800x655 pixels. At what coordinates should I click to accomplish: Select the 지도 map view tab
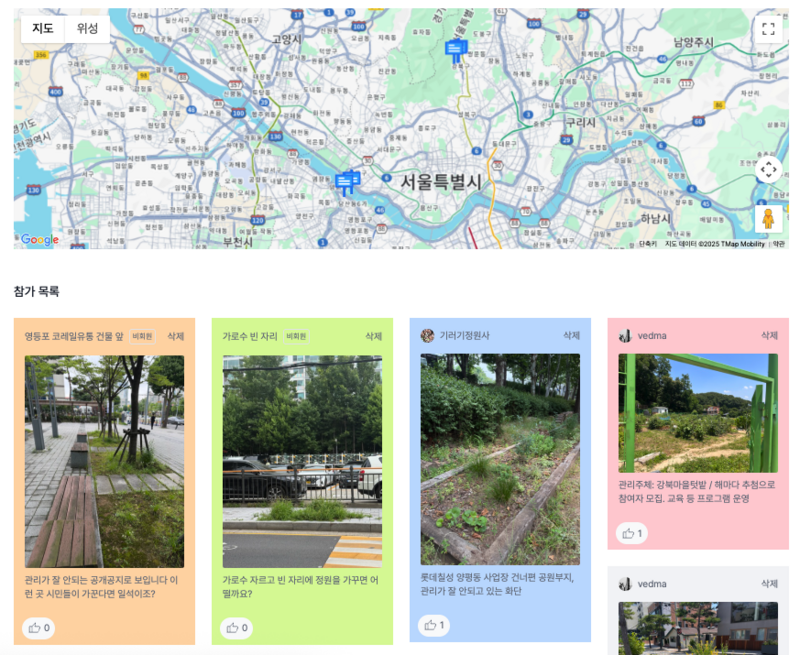(x=43, y=29)
